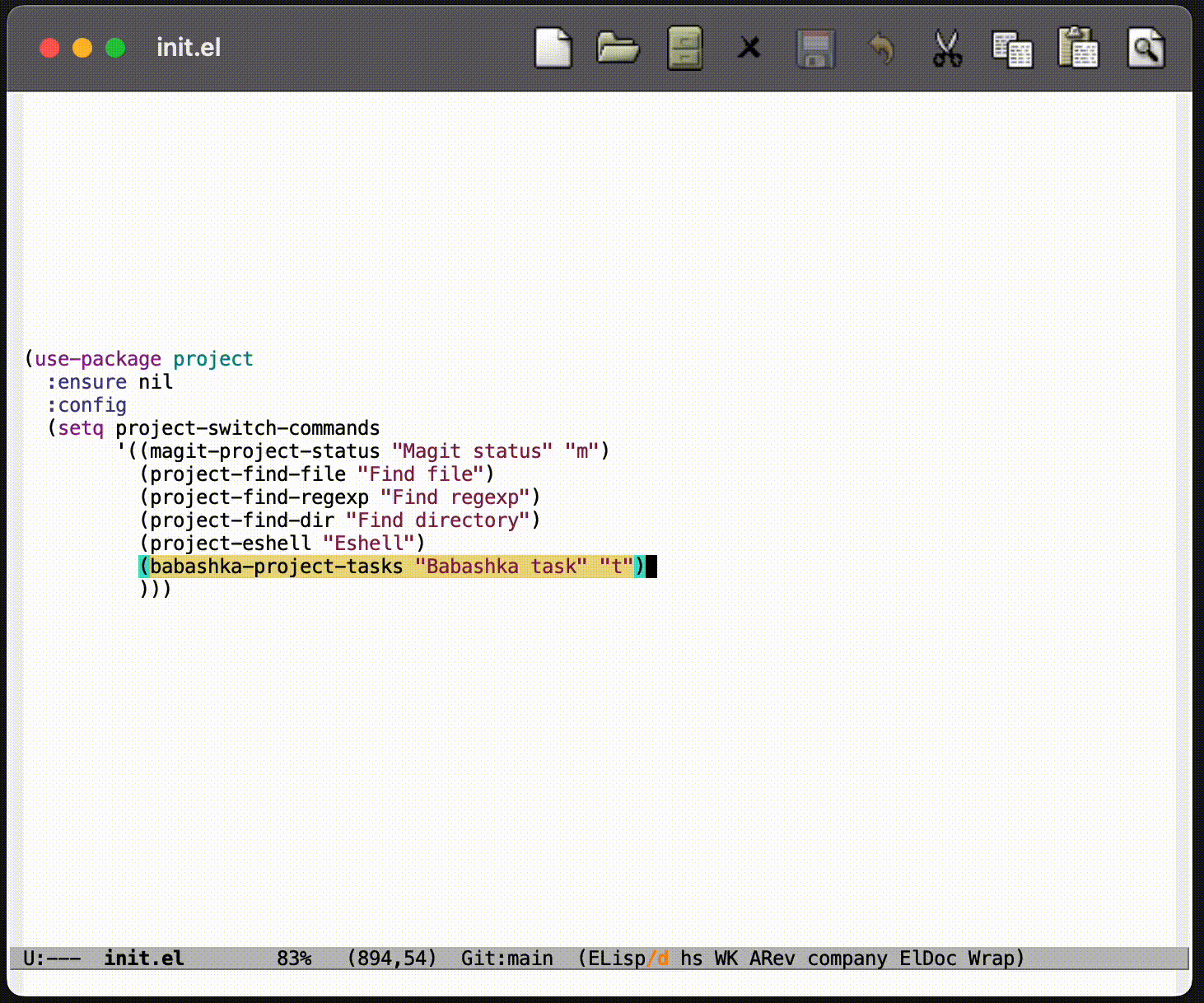Cut selection with the scissors icon
1204x1003 pixels.
coord(948,48)
